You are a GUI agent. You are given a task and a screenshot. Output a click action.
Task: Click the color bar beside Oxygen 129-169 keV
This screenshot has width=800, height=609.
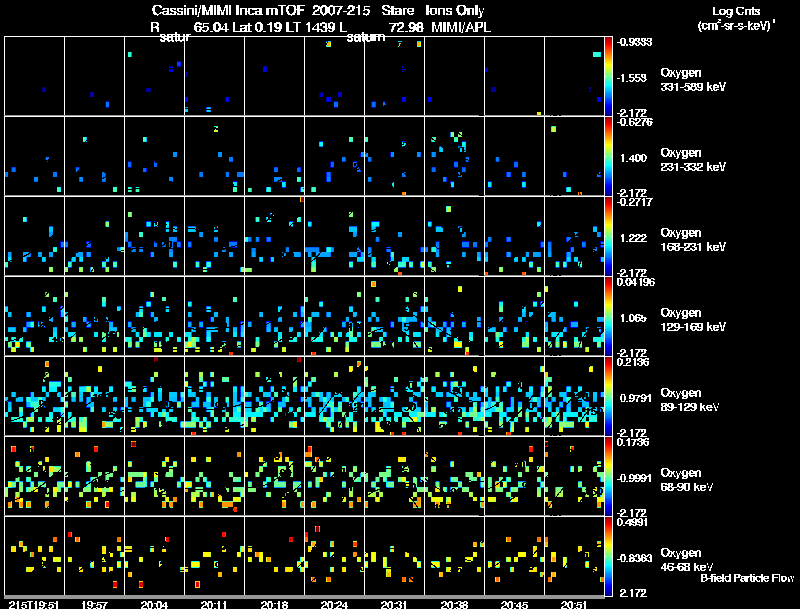click(608, 316)
